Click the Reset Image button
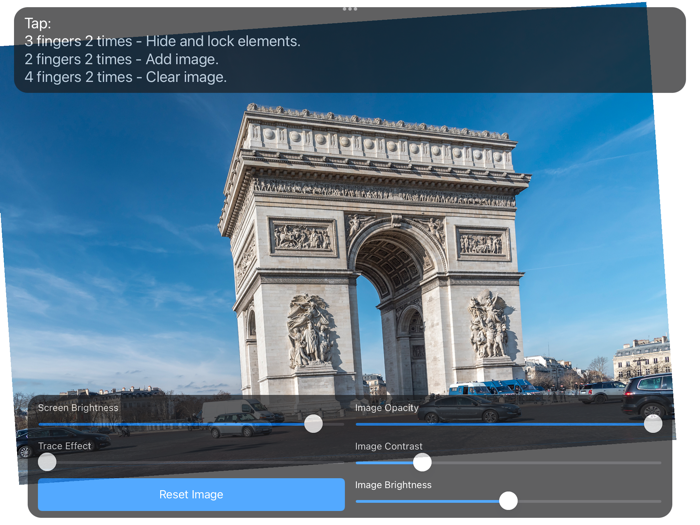The width and height of the screenshot is (700, 525). pos(191,494)
